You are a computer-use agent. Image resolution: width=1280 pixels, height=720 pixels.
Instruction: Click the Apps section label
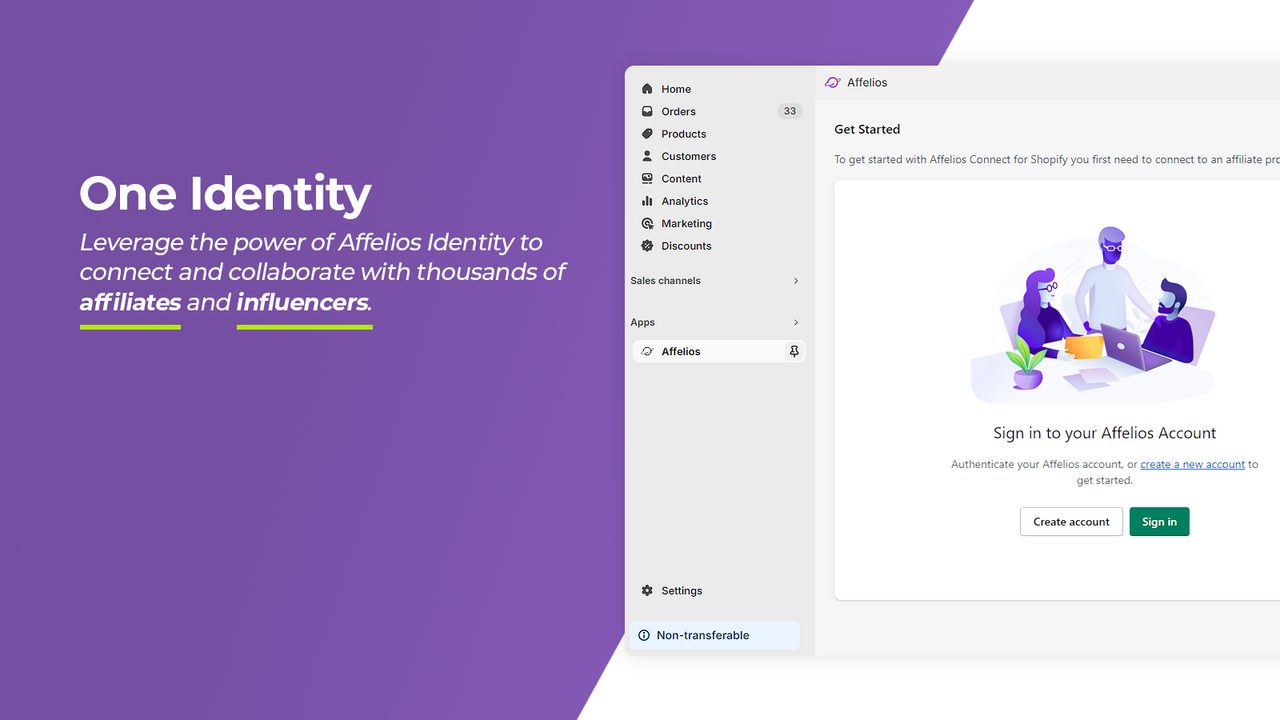point(643,322)
